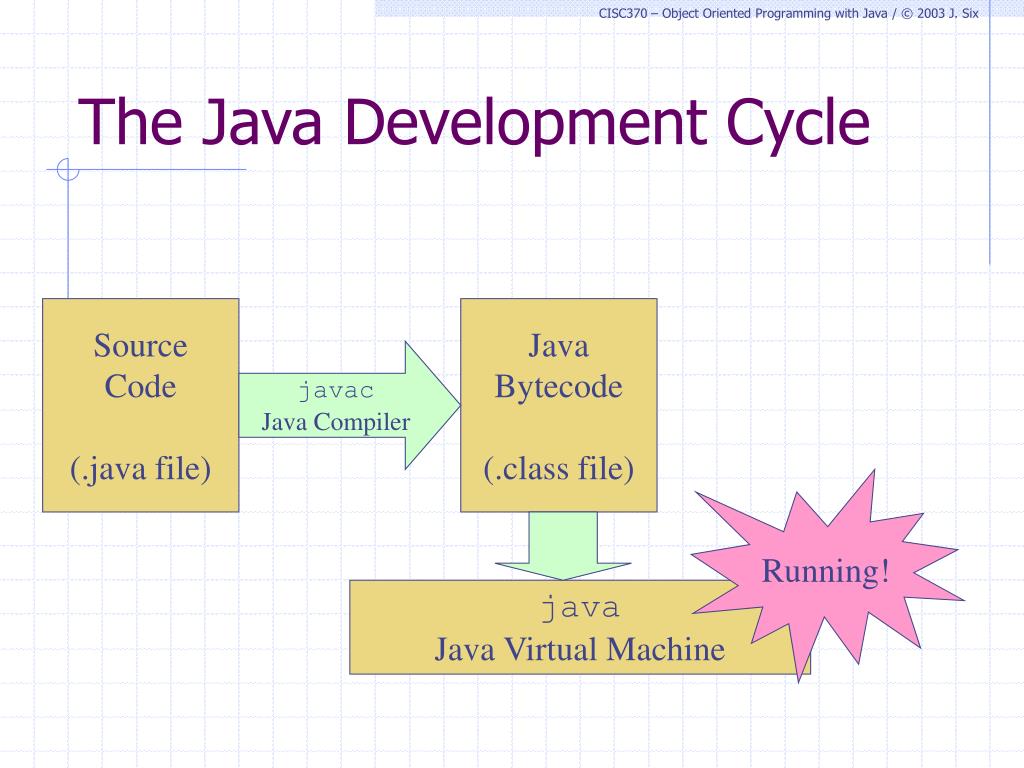
Task: Click the "(.java file)" label
Action: tap(140, 469)
